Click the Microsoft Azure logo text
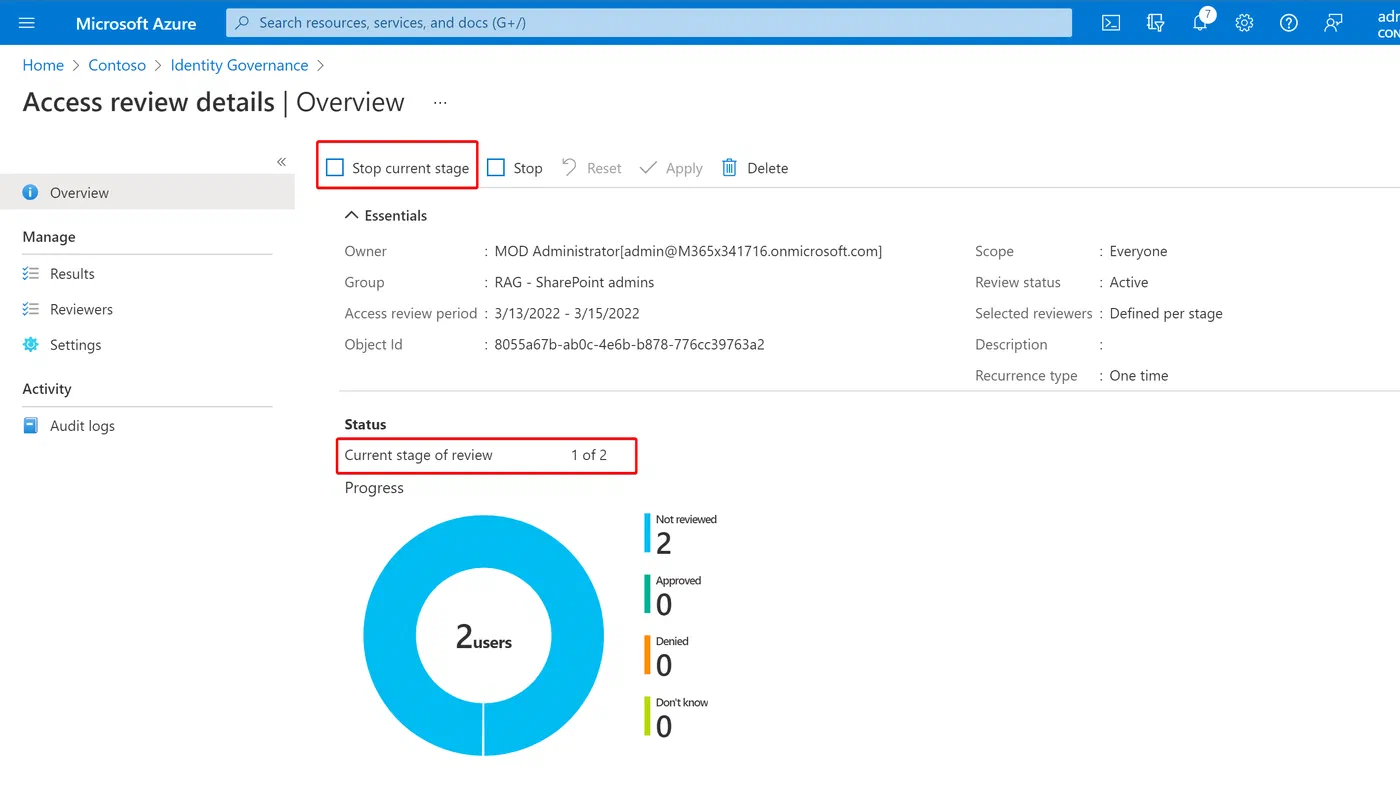The image size is (1400, 810). 136,23
